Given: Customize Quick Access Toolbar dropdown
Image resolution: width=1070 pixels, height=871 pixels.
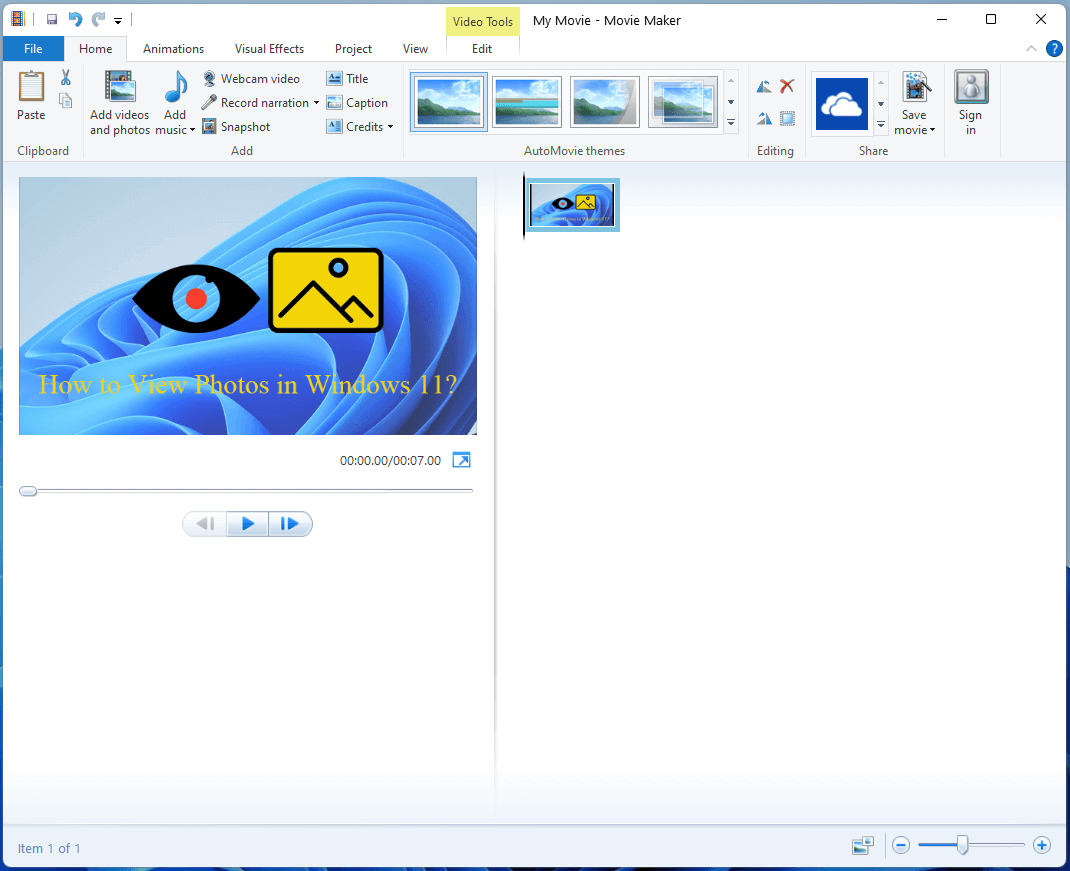Looking at the screenshot, I should tap(118, 20).
